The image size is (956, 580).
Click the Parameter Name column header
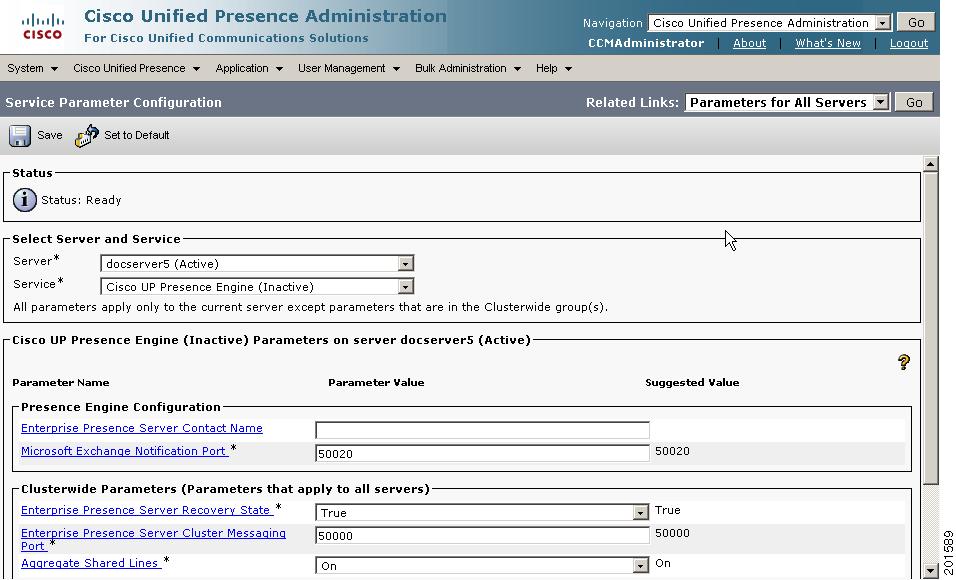61,383
